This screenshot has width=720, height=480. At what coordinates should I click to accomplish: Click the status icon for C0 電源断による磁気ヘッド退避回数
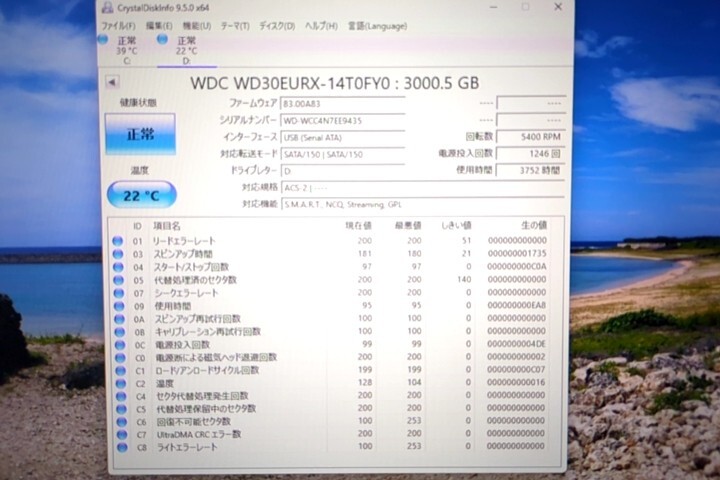[120, 357]
